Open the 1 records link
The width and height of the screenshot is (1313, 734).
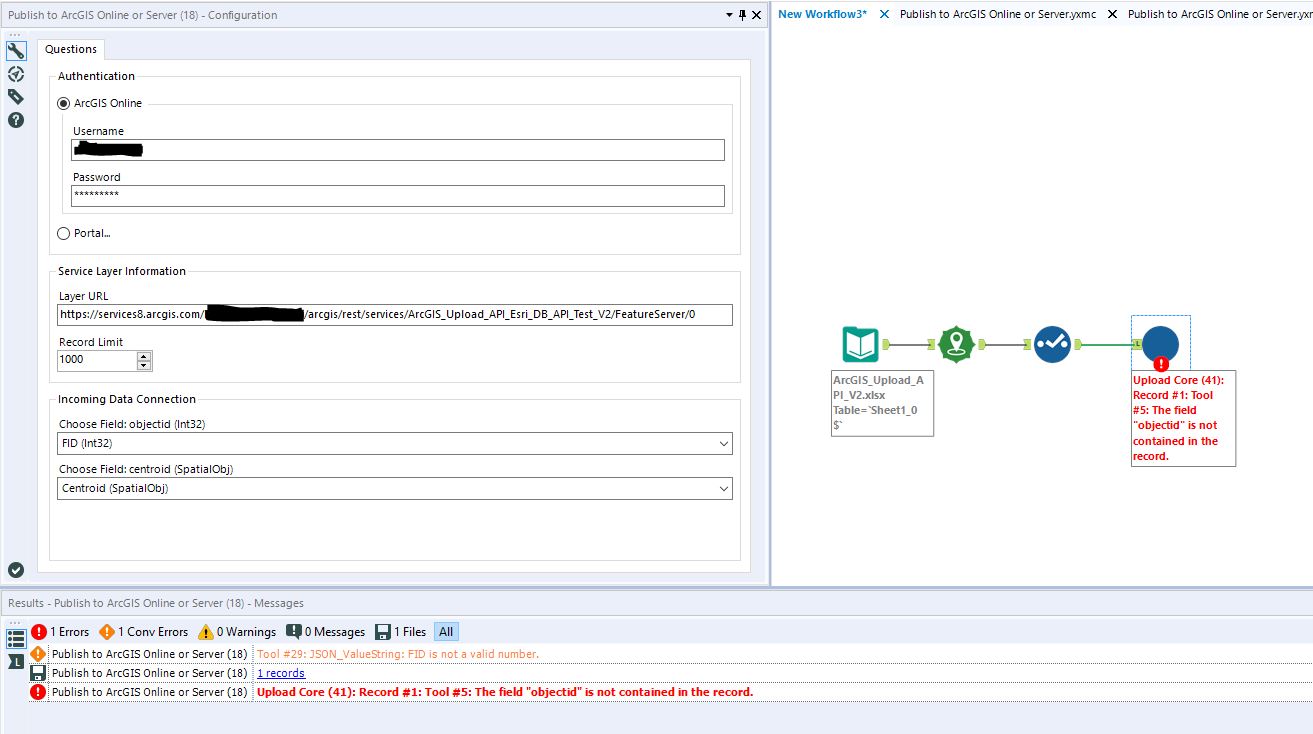[281, 673]
